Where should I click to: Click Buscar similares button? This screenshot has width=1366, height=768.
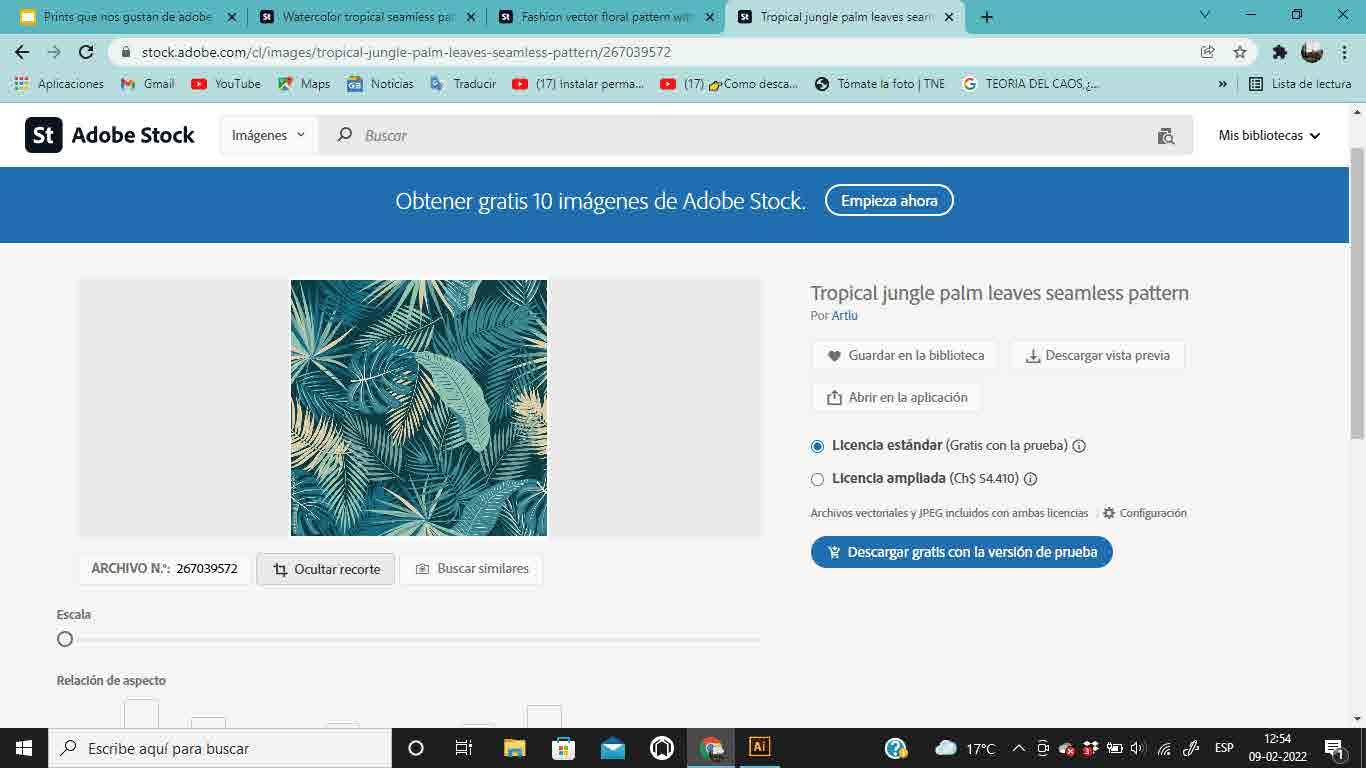coord(472,569)
